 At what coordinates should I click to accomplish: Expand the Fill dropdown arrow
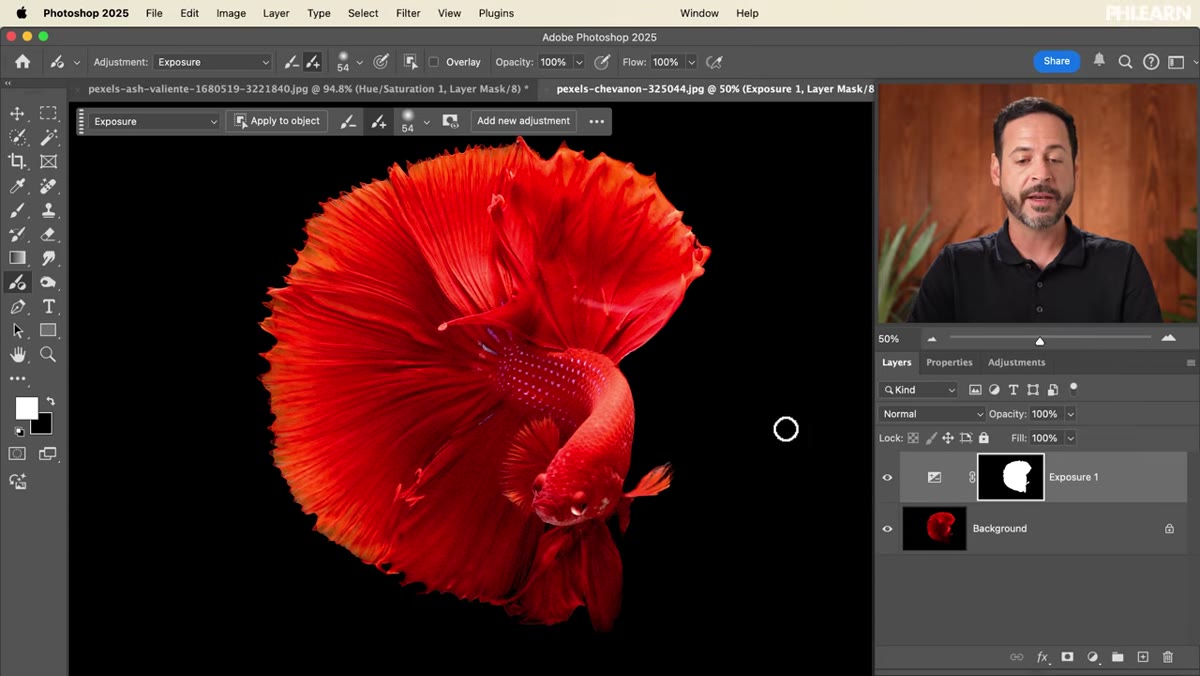point(1070,438)
